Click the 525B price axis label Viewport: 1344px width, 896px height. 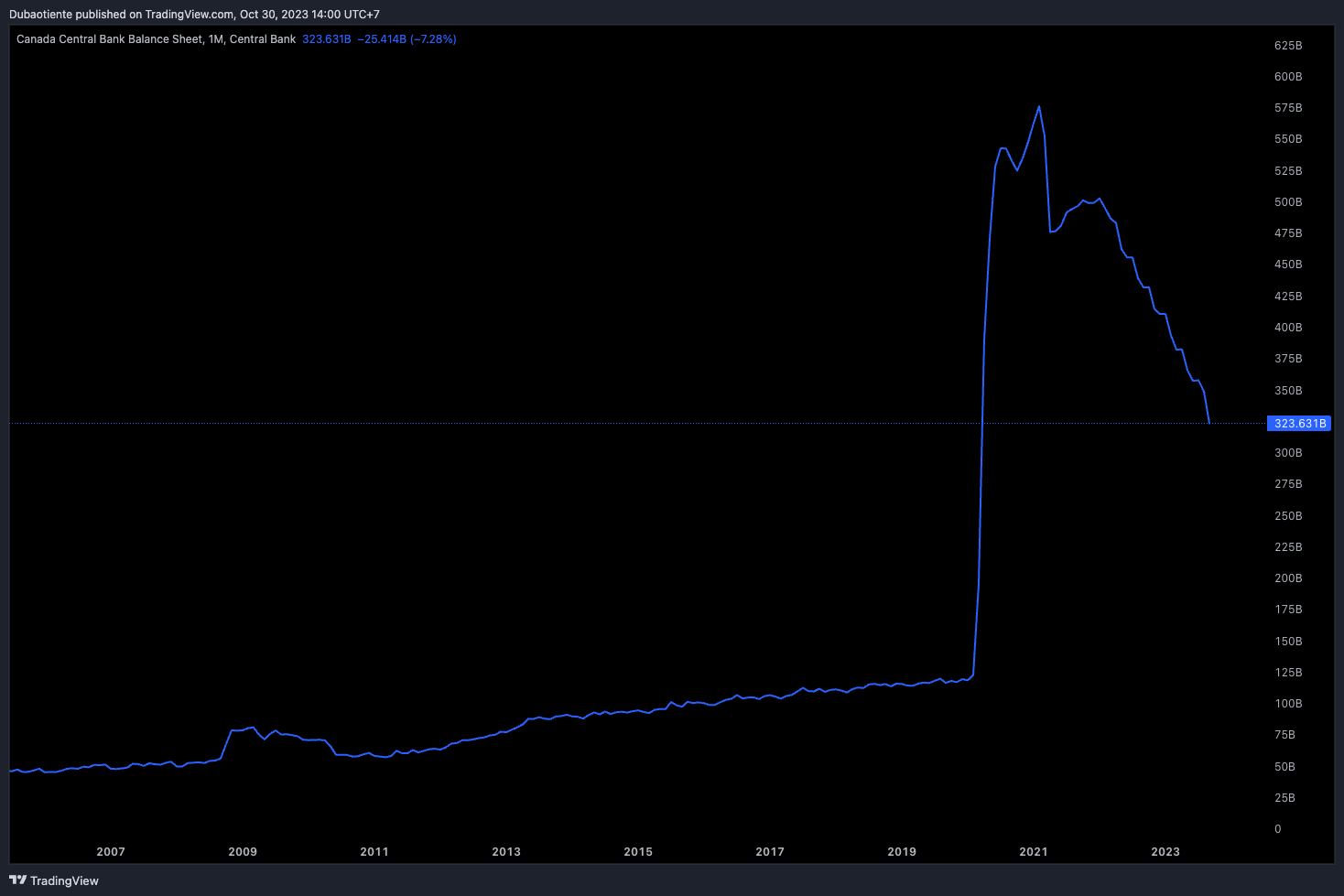[x=1288, y=171]
